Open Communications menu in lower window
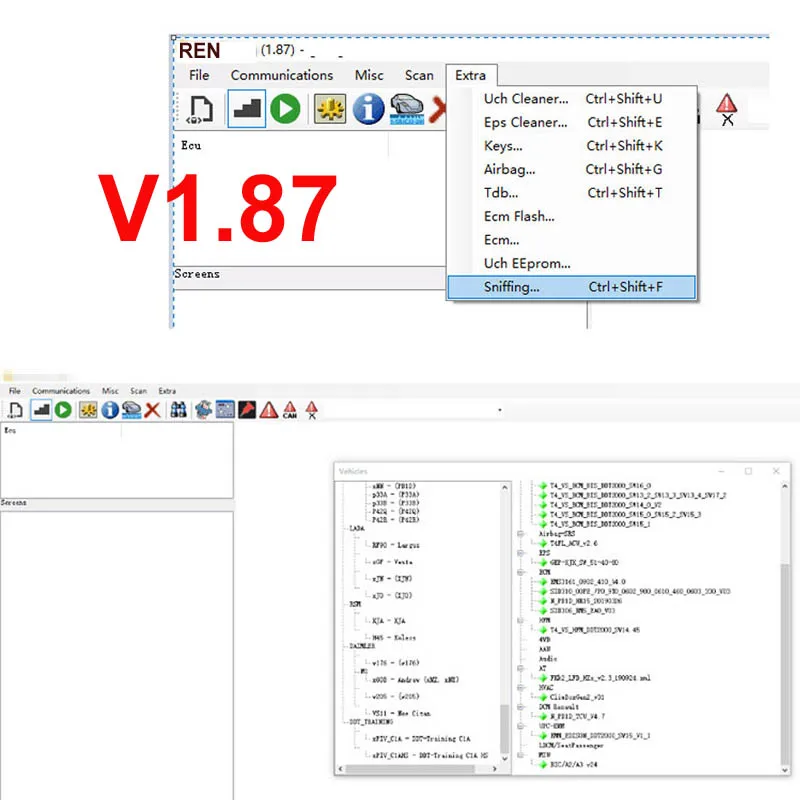This screenshot has width=800, height=800. tap(61, 391)
